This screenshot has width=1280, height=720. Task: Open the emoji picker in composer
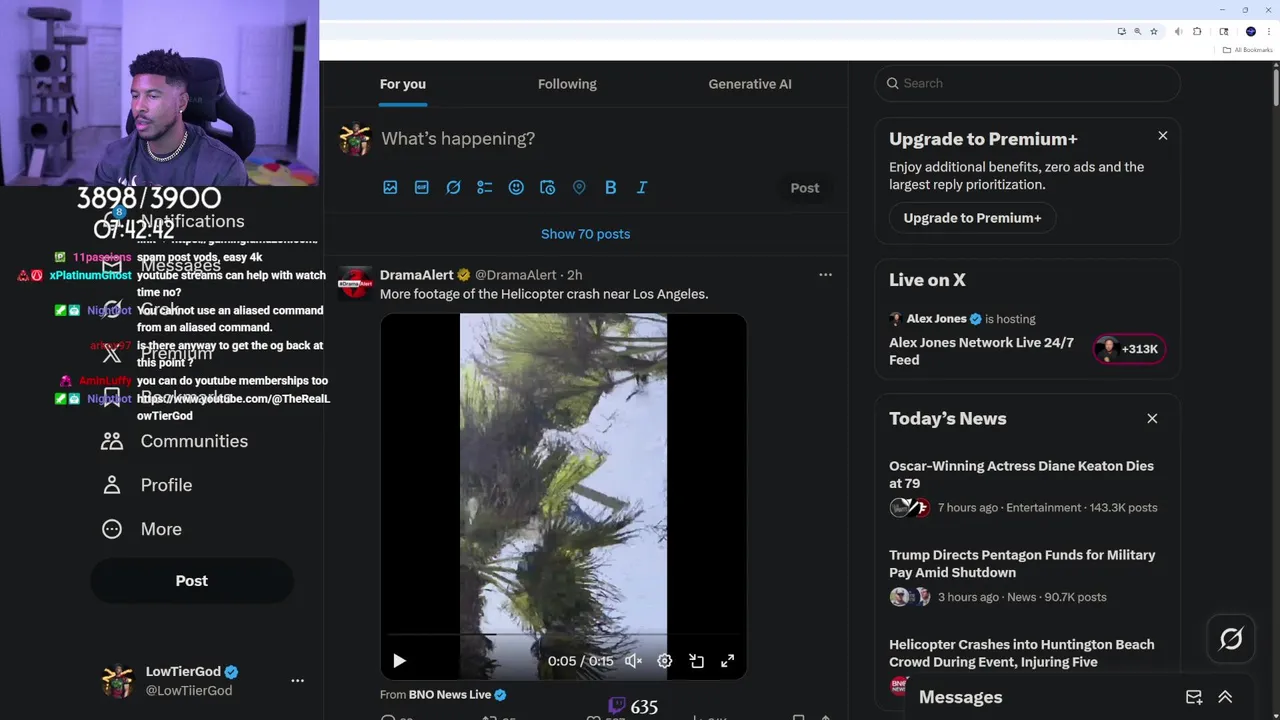tap(516, 187)
